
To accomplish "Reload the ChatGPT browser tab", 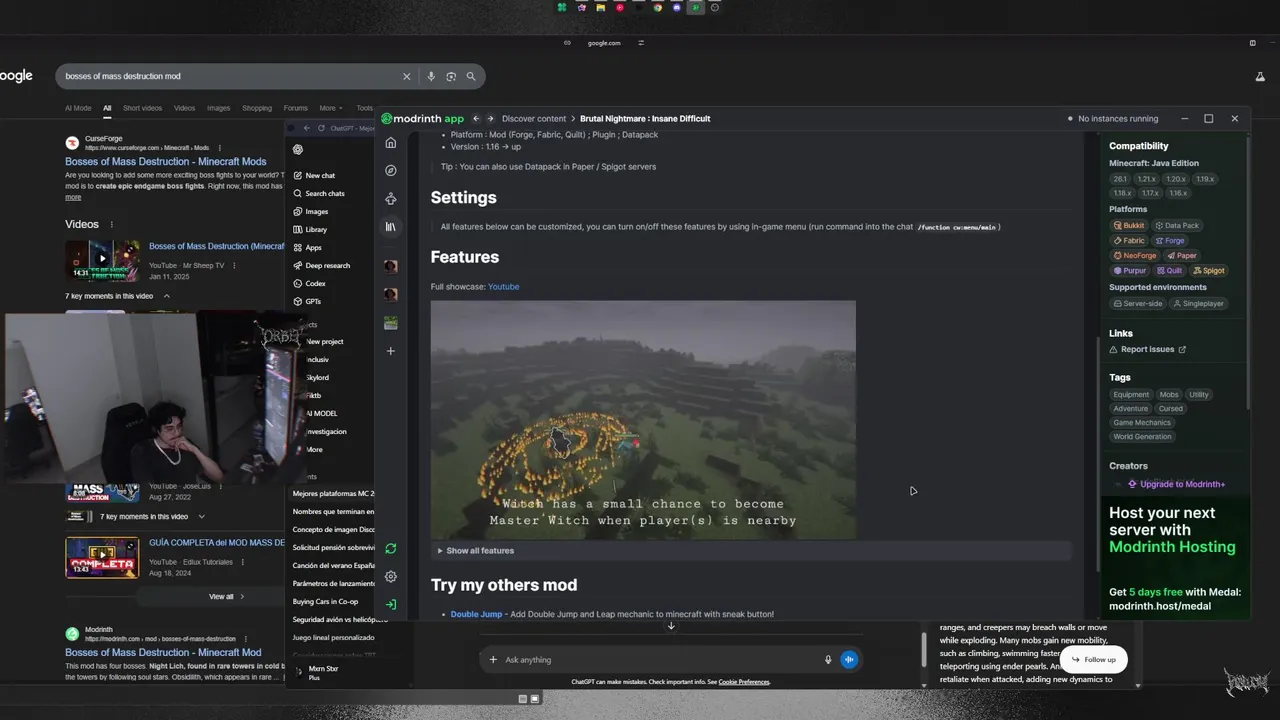I will click(x=322, y=128).
